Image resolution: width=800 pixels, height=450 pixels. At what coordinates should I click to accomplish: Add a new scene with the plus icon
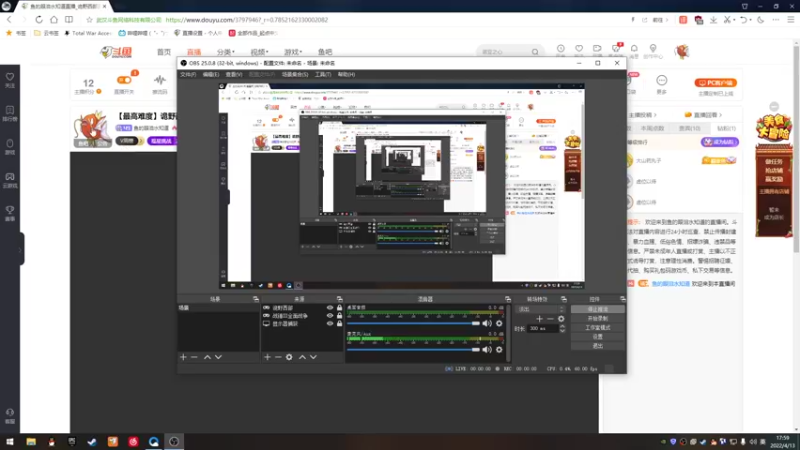183,357
